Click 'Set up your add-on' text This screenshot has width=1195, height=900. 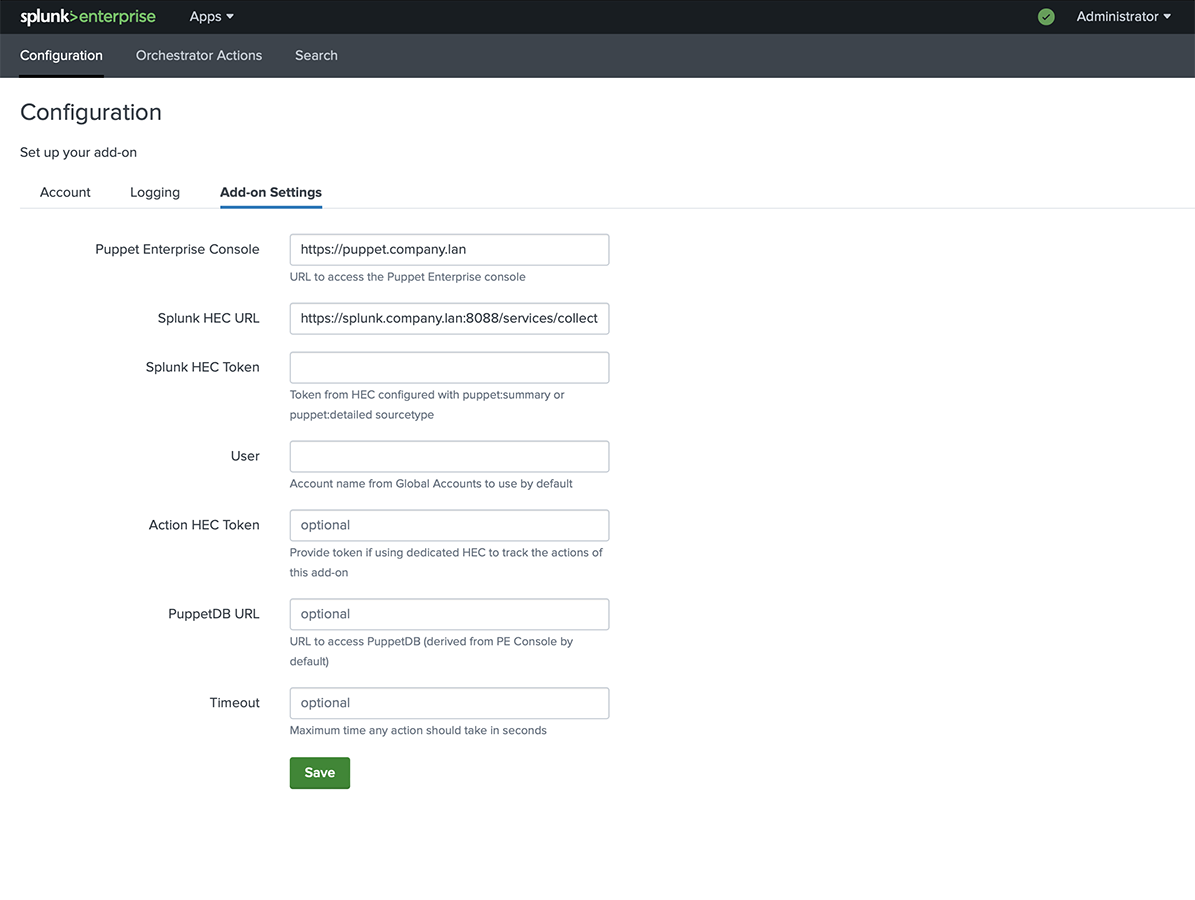tap(78, 152)
